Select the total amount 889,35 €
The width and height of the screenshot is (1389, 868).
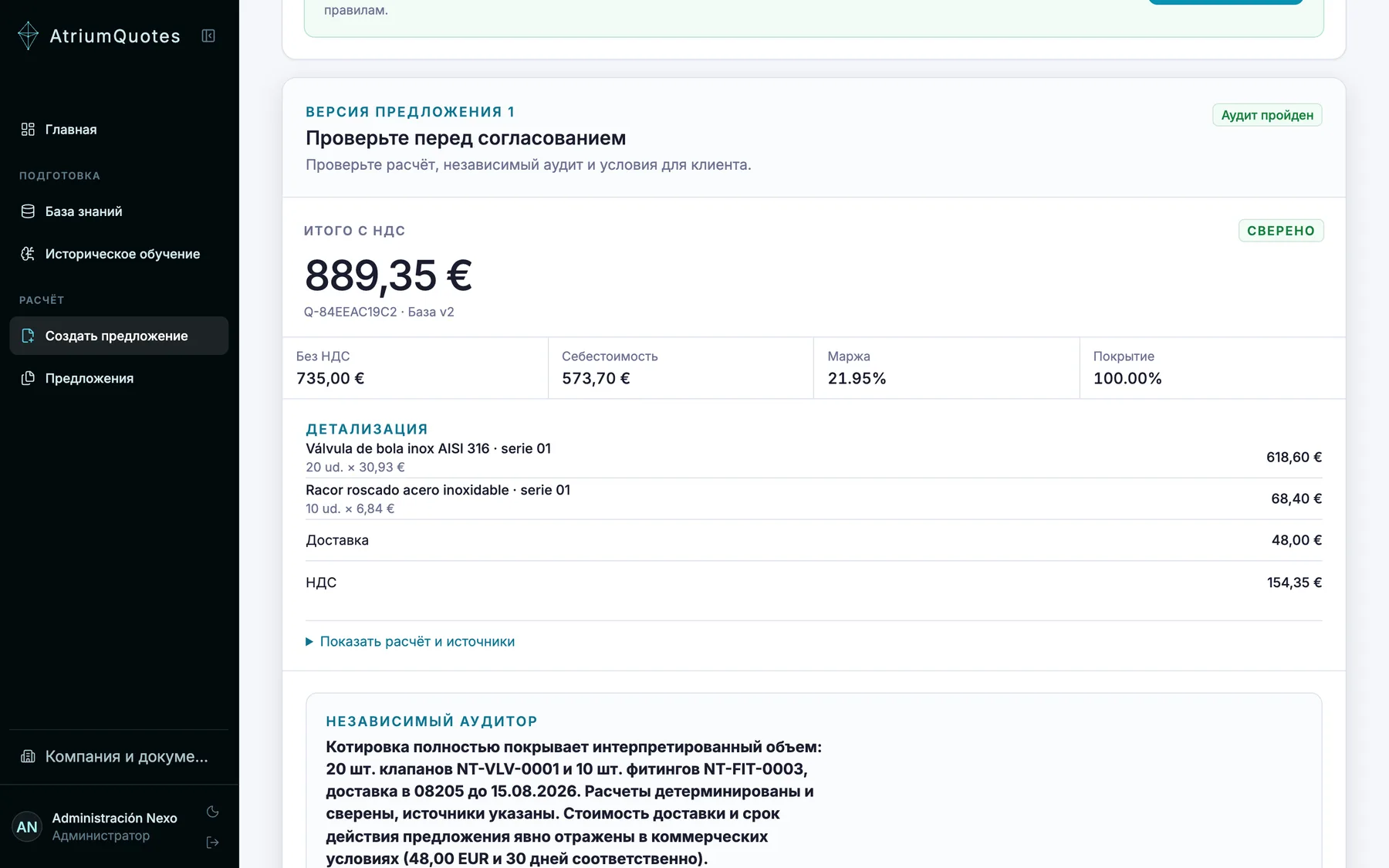tap(389, 275)
